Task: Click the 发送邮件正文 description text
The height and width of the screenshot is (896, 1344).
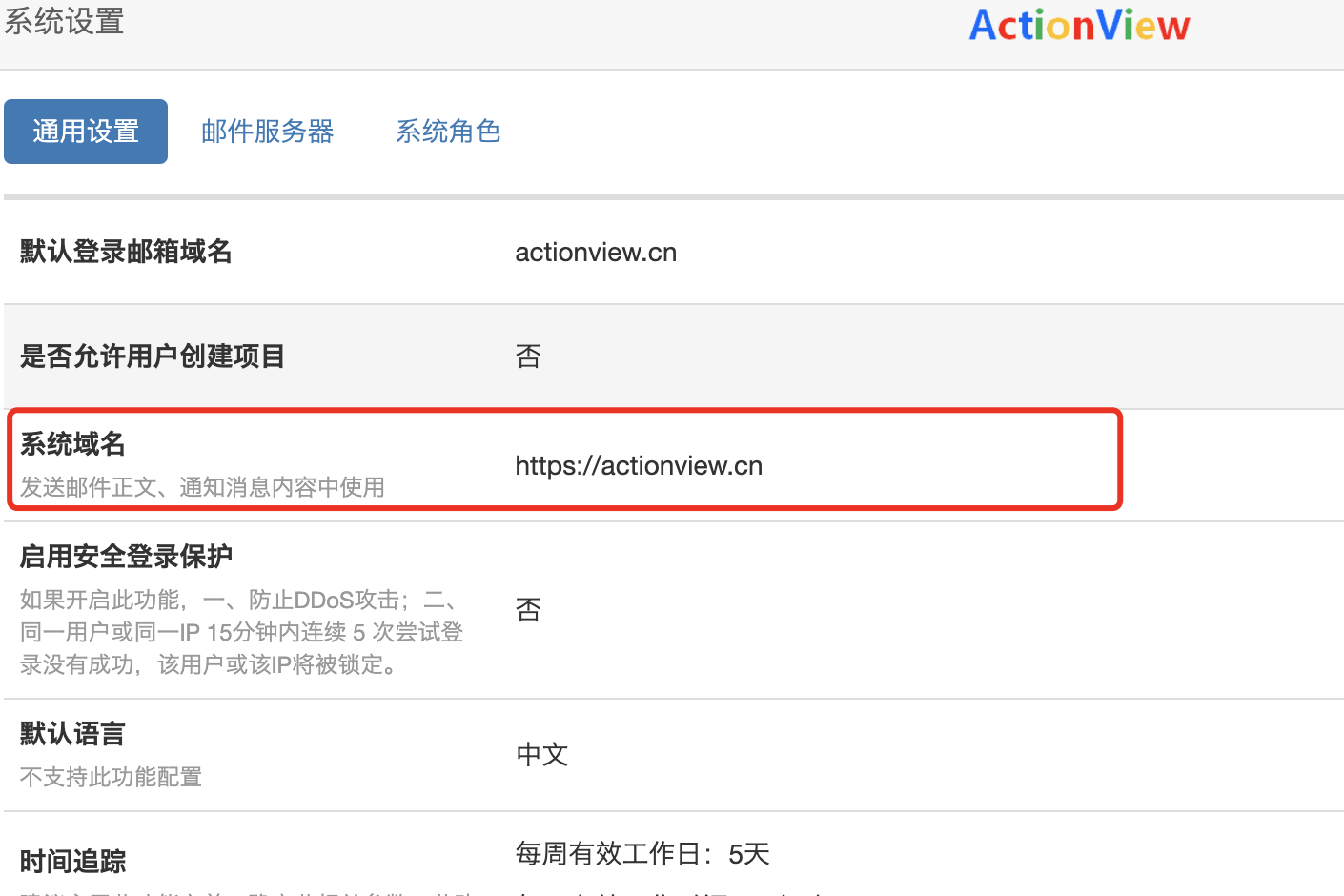Action: pyautogui.click(x=202, y=487)
